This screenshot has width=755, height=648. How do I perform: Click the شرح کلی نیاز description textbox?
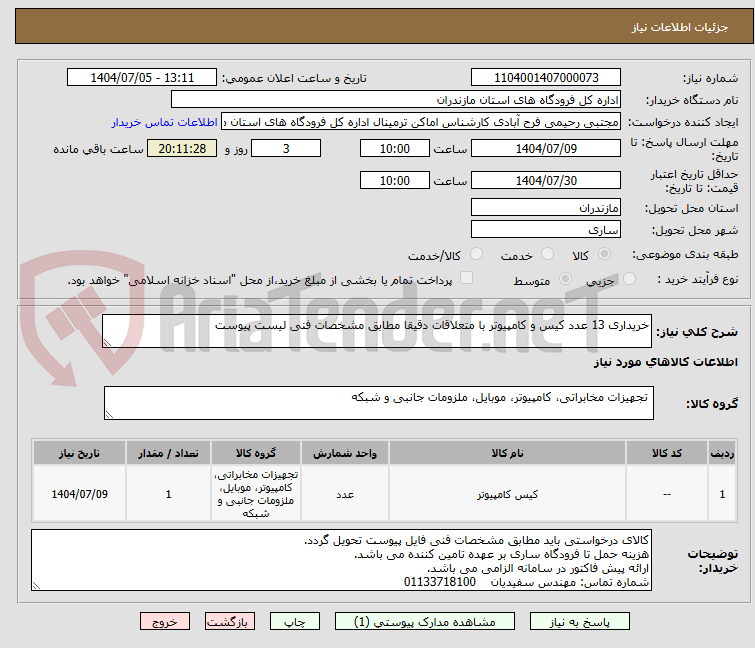pos(377,331)
